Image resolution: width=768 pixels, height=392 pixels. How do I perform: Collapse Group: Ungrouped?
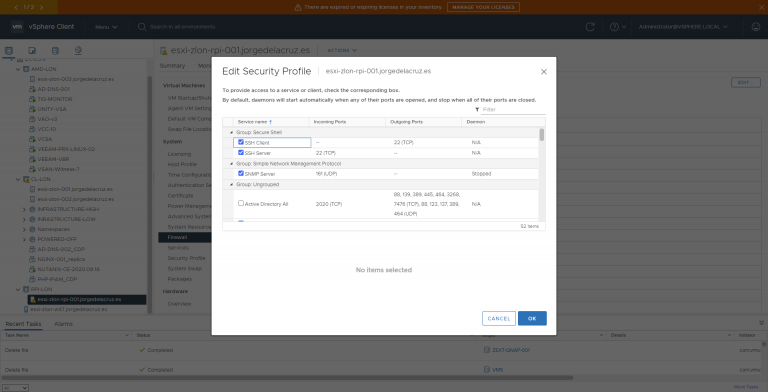[x=232, y=185]
